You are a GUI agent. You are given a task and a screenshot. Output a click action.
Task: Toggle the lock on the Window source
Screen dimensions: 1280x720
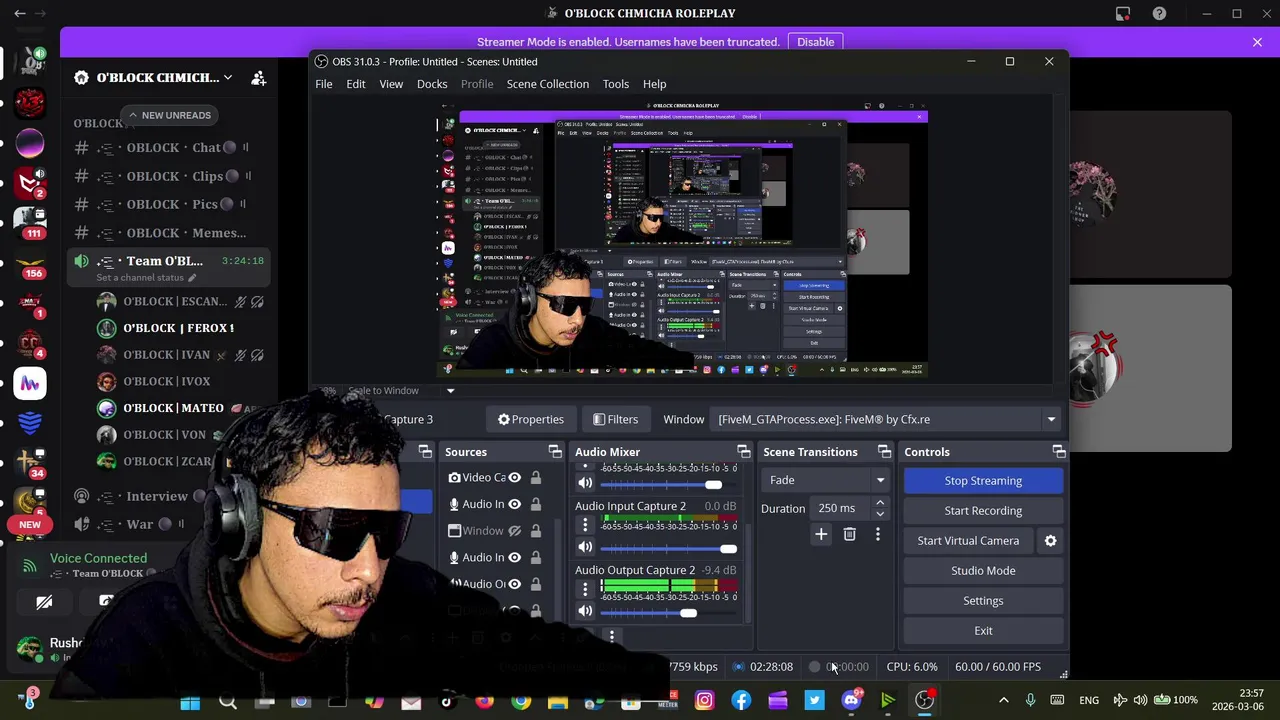pyautogui.click(x=536, y=531)
